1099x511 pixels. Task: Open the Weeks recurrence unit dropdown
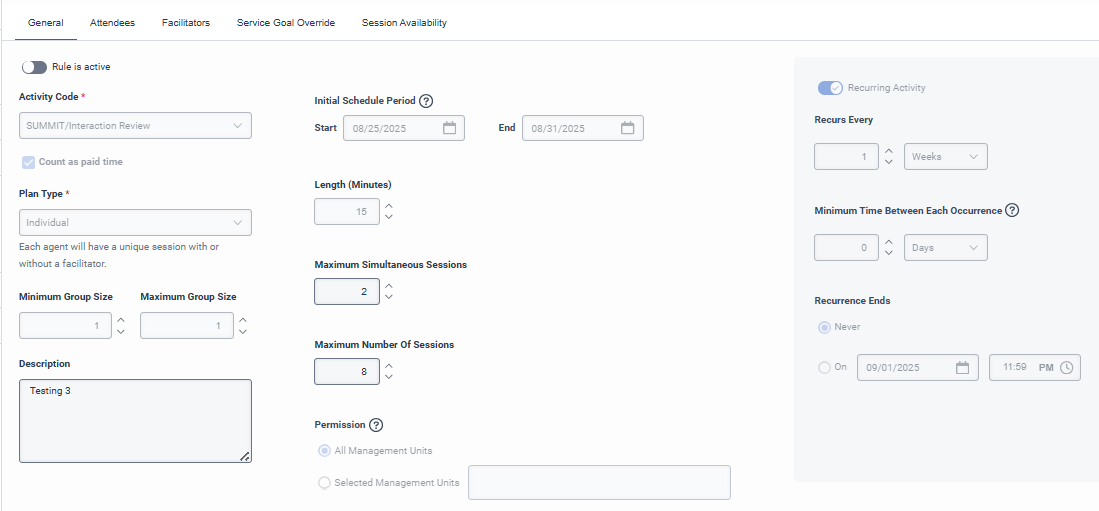[x=945, y=157]
